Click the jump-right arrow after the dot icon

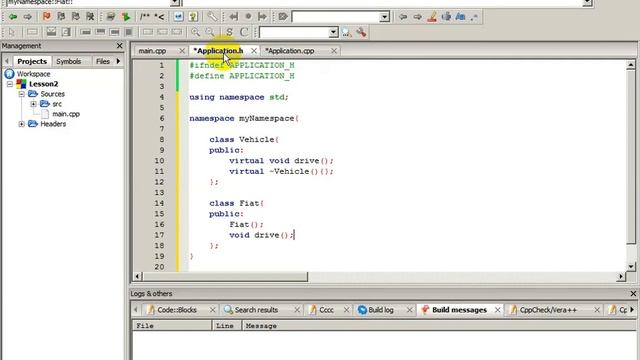click(x=262, y=17)
